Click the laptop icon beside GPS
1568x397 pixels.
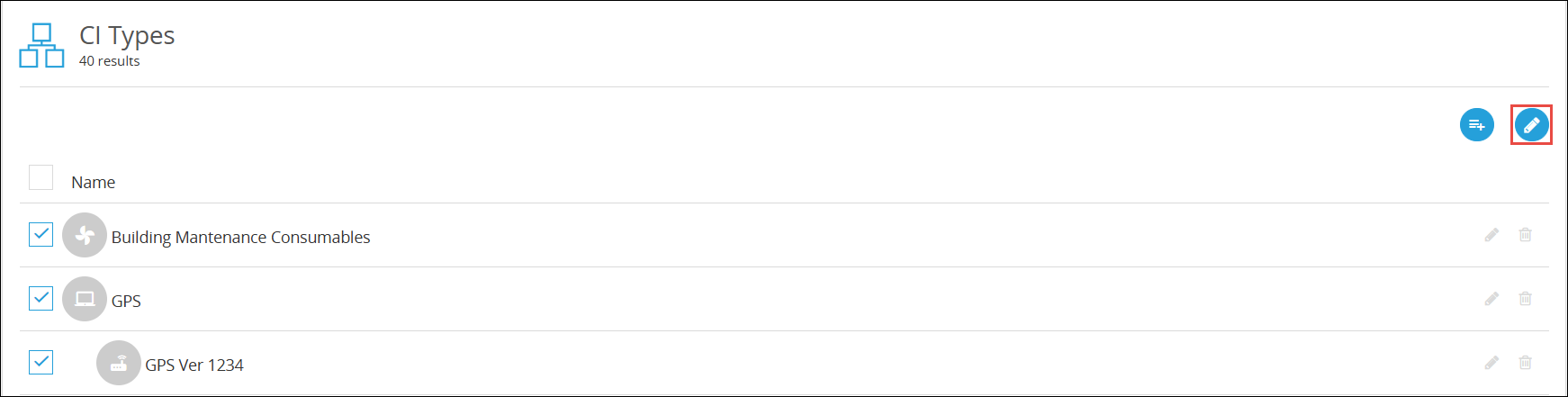click(85, 299)
